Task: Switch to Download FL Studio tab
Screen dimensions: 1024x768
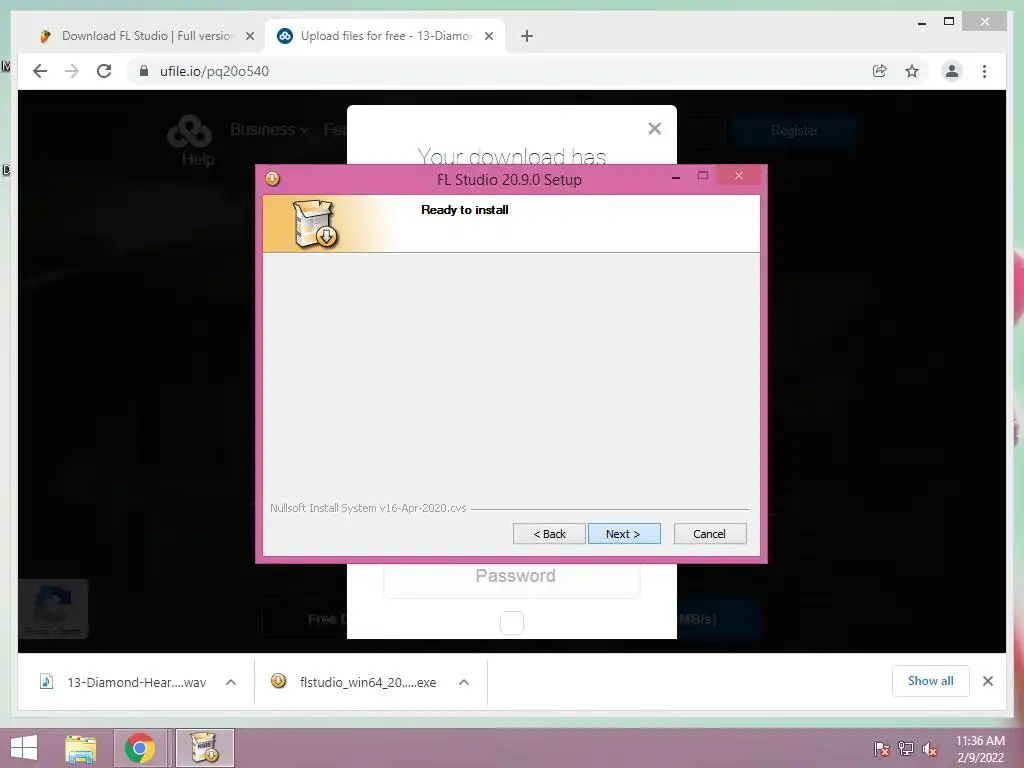Action: pyautogui.click(x=147, y=36)
